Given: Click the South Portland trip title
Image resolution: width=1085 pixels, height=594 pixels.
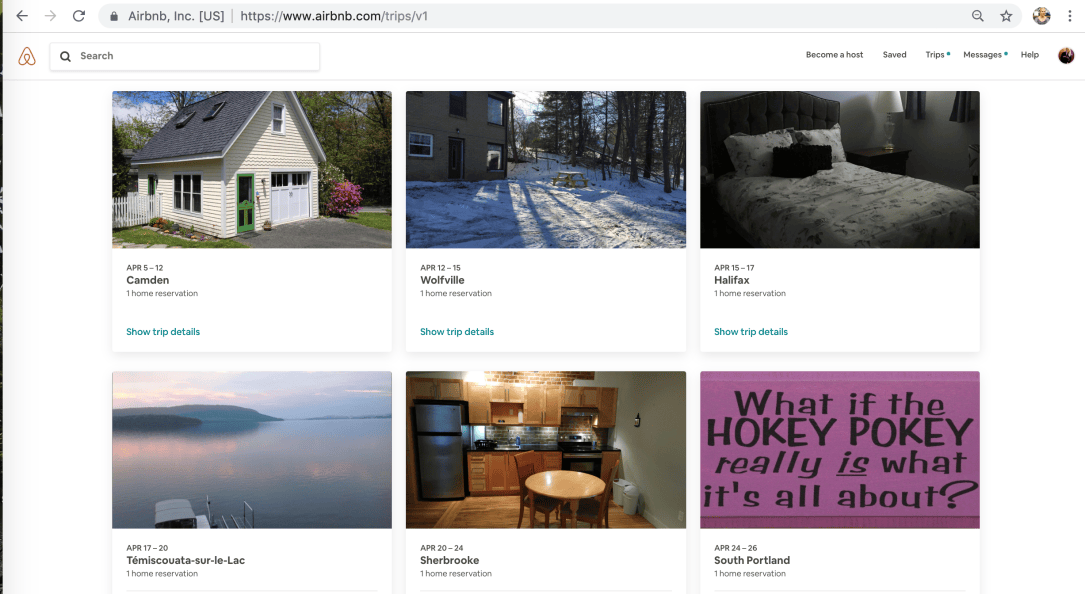Looking at the screenshot, I should click(x=751, y=561).
